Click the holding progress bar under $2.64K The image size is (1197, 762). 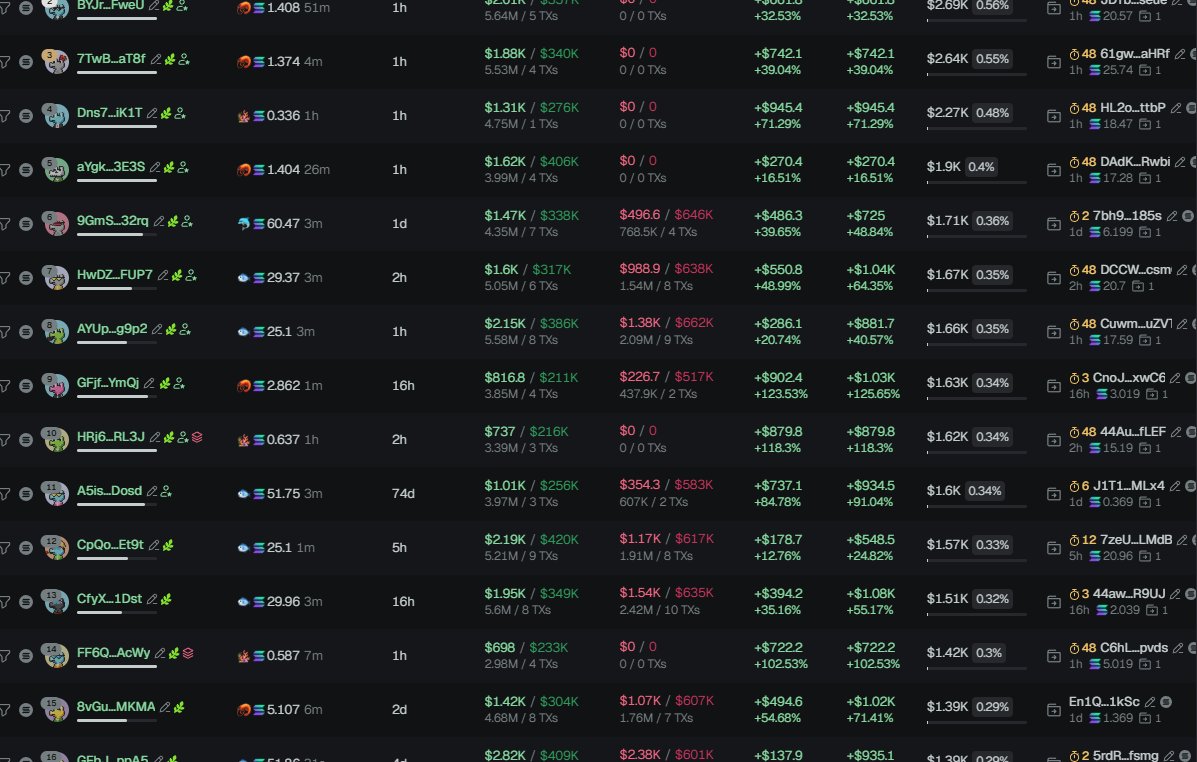click(976, 75)
